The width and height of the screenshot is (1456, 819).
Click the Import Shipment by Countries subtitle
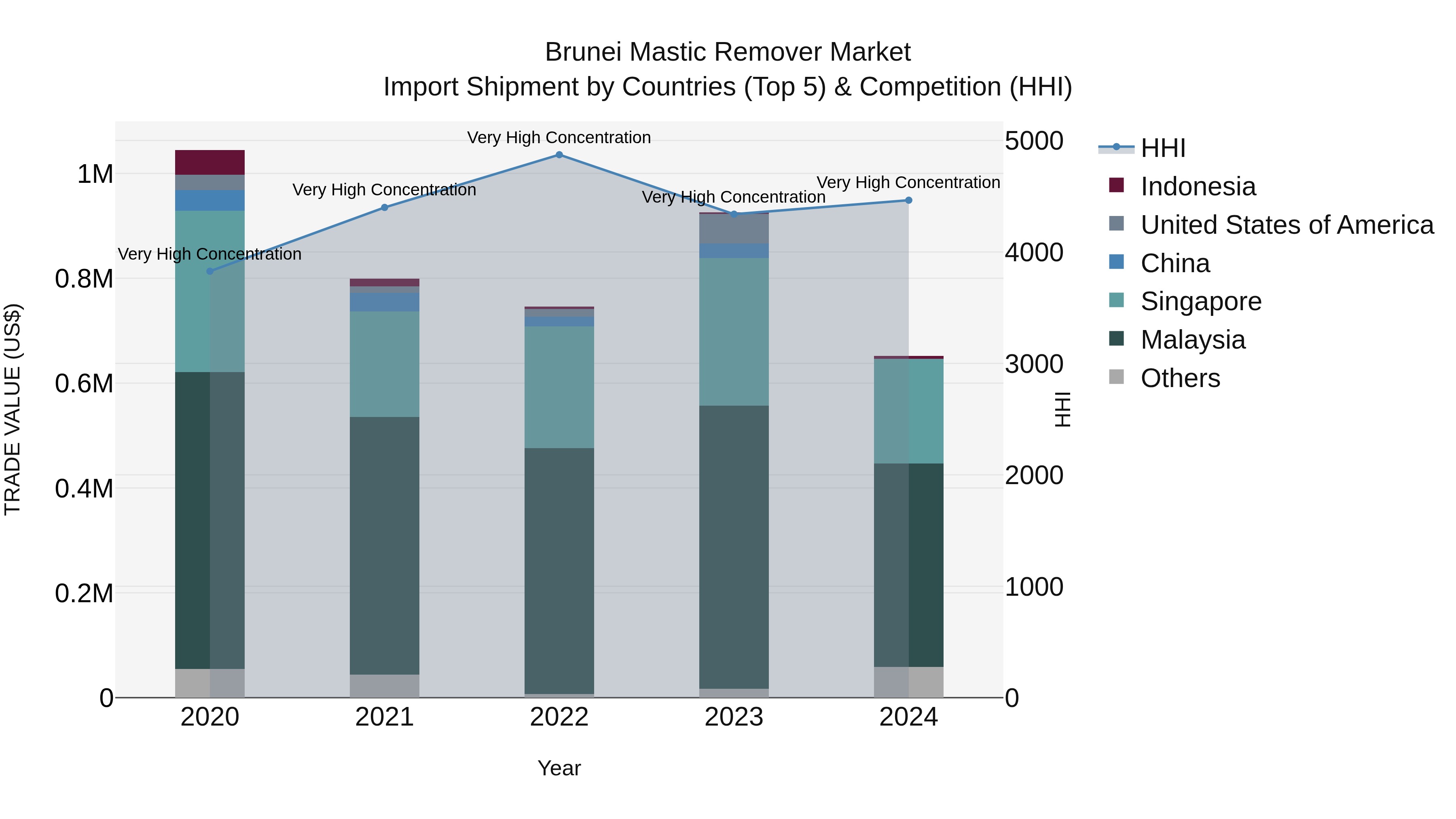728,87
